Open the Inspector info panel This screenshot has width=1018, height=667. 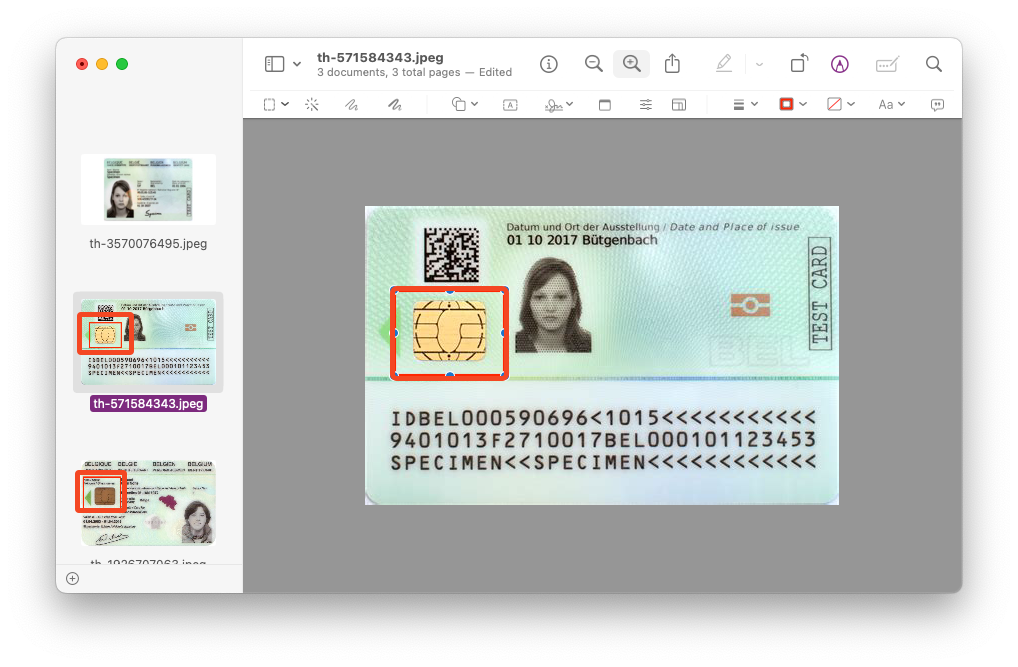(549, 64)
